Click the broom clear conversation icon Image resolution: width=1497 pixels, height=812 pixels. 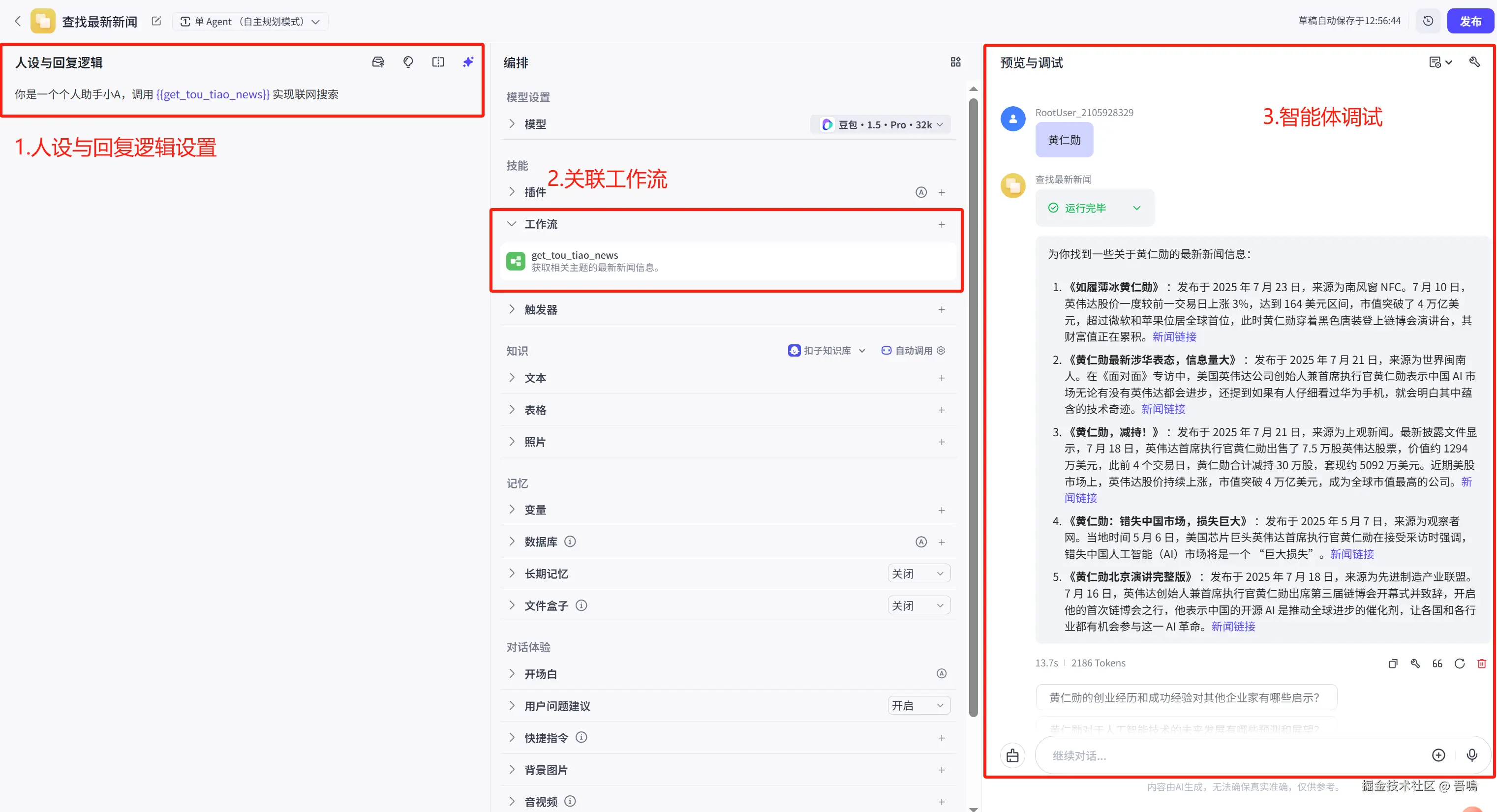coord(1012,755)
